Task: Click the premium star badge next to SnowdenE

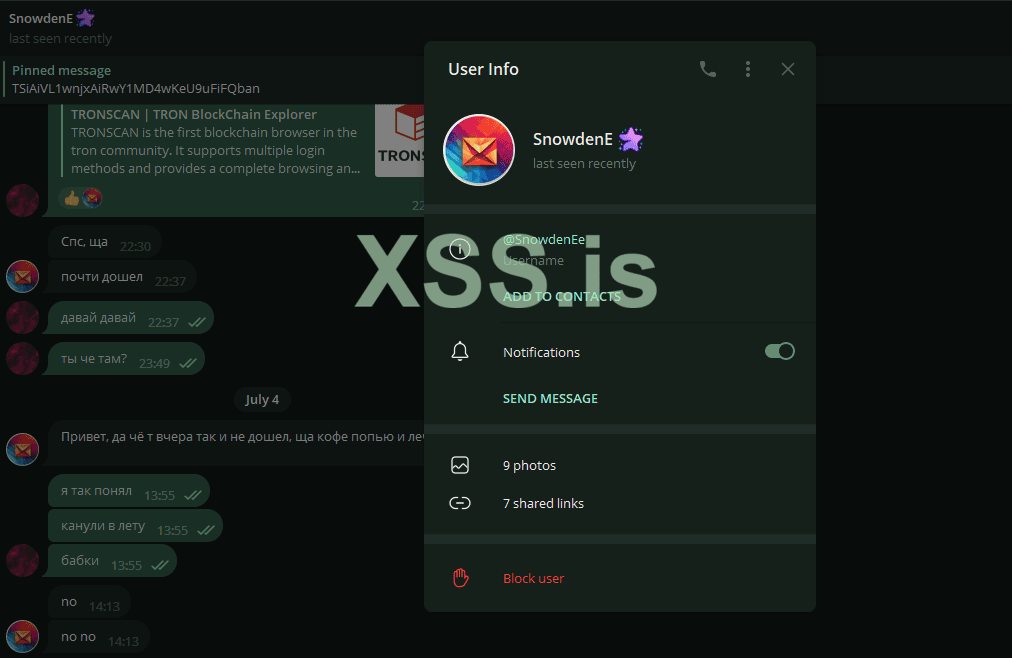Action: pyautogui.click(x=631, y=139)
